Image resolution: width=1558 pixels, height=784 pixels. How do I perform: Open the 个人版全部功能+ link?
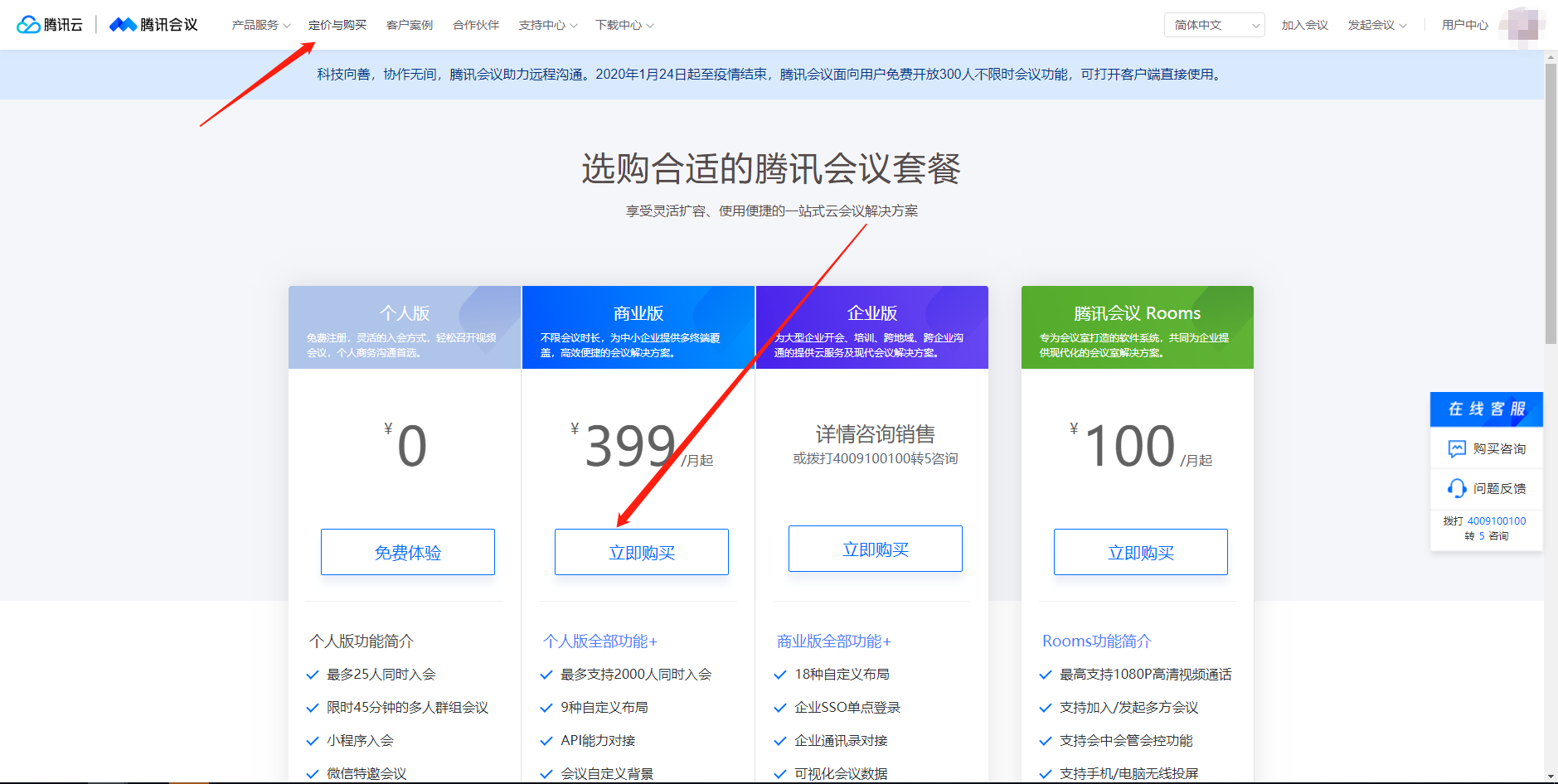(x=600, y=641)
